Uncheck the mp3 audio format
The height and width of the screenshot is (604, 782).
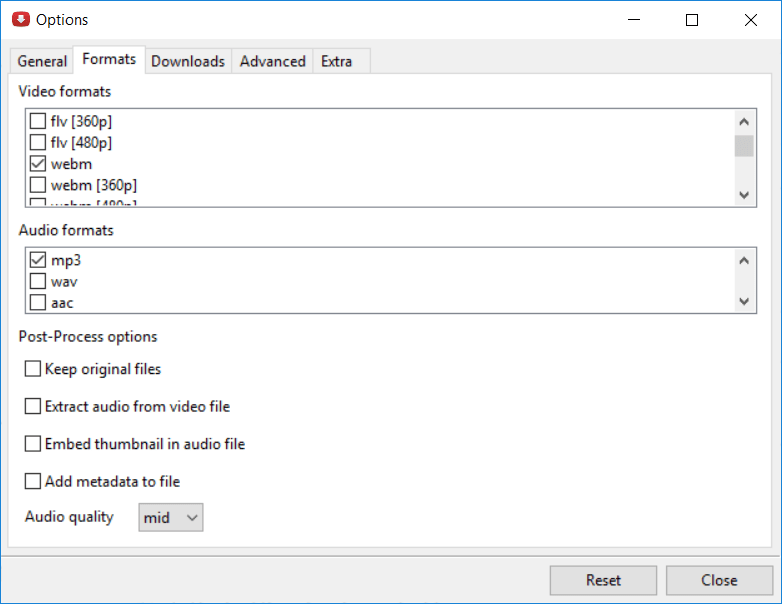coord(38,259)
